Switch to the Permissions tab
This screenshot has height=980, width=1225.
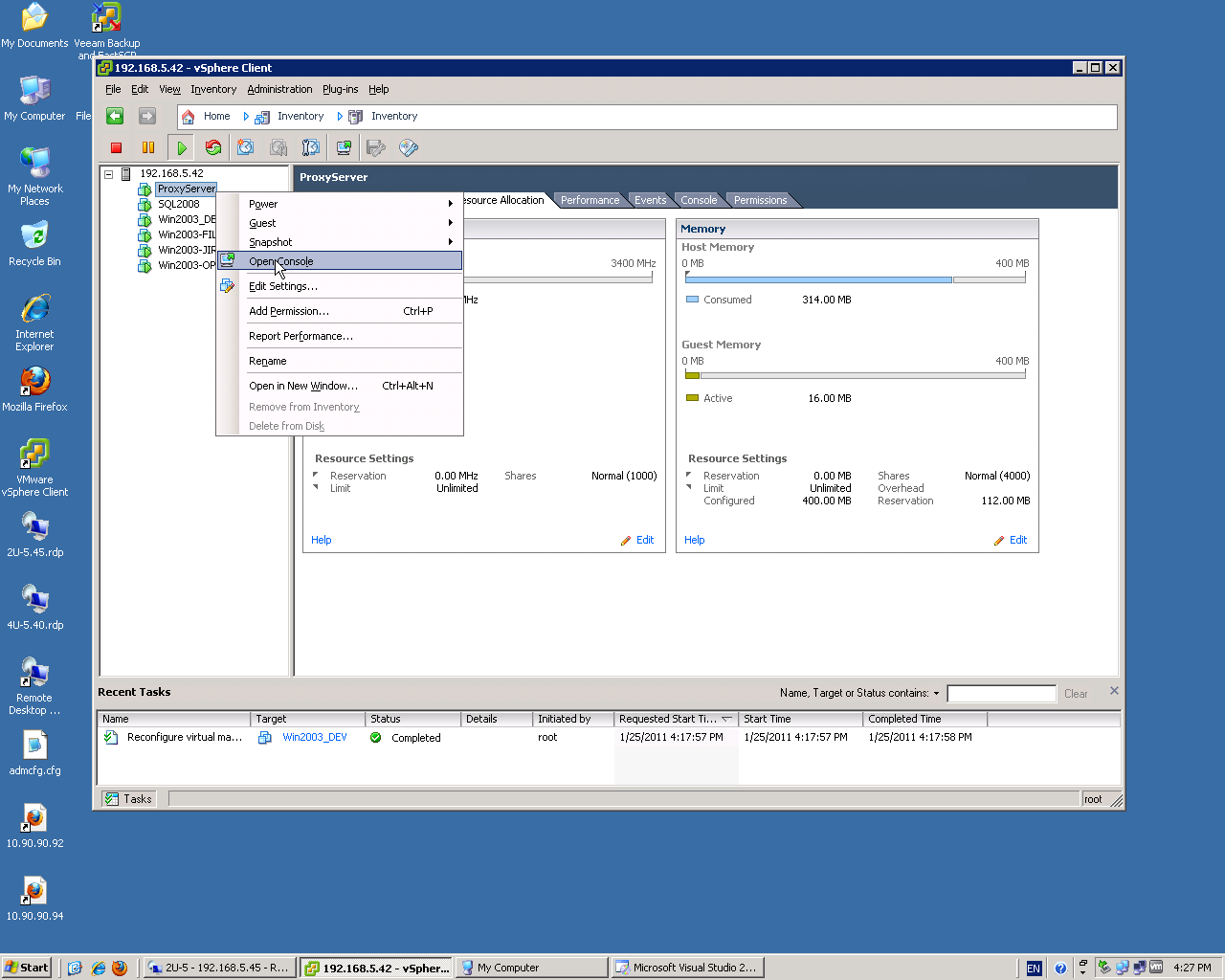[760, 200]
